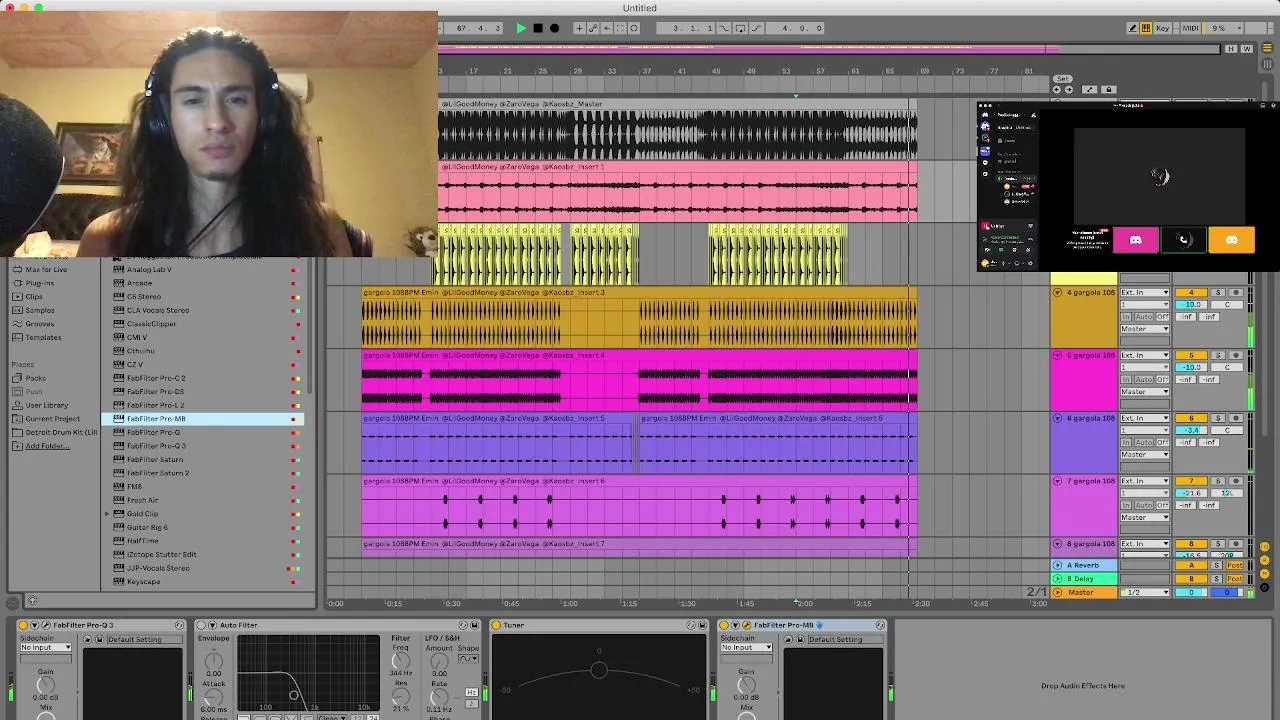
Task: Fold track 5 gargola 108
Action: click(1057, 356)
